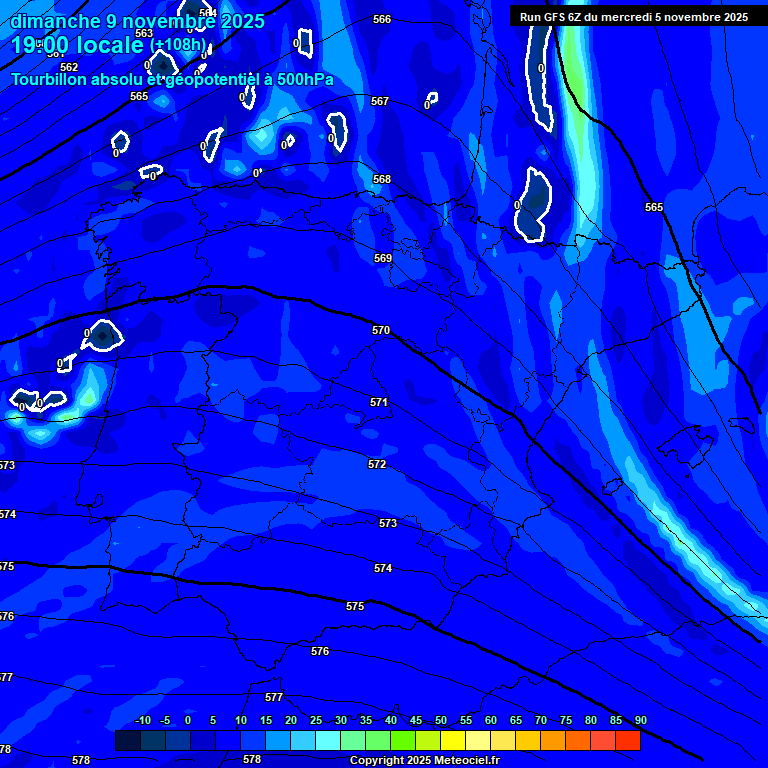This screenshot has height=768, width=768.
Task: Click the 90 value on the color scale
Action: click(640, 721)
